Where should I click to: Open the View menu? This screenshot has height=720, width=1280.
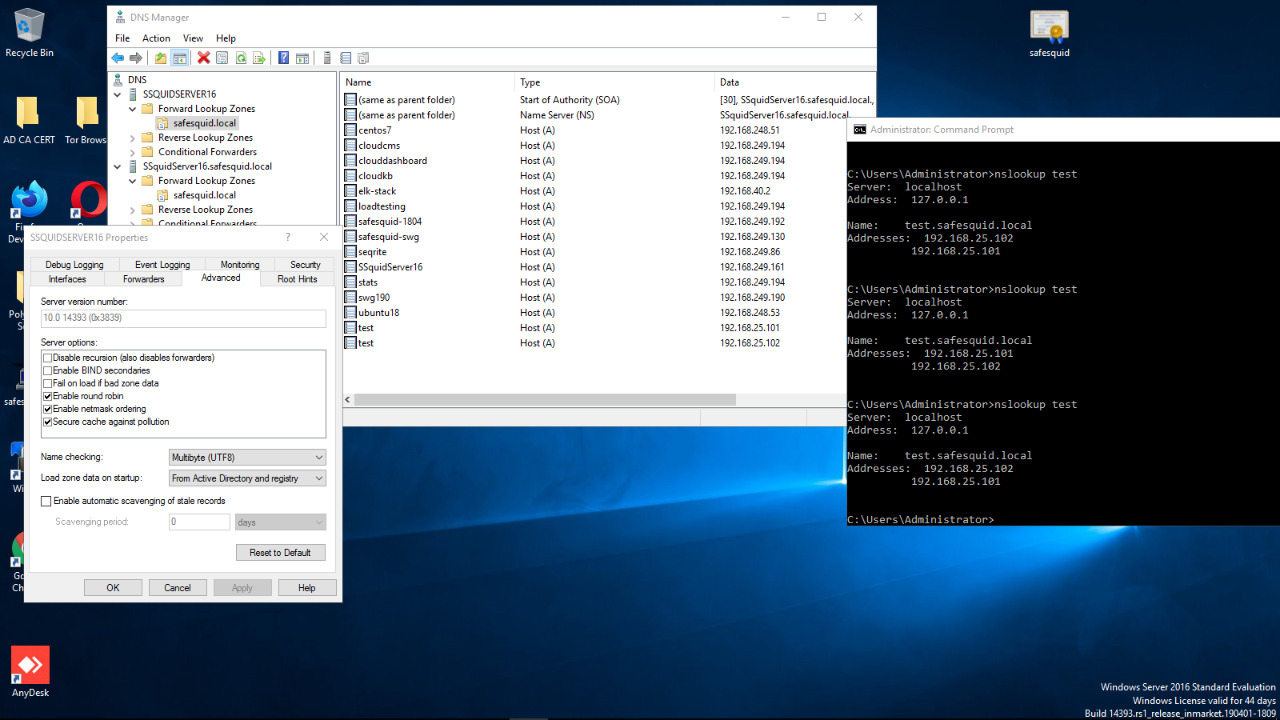point(193,38)
